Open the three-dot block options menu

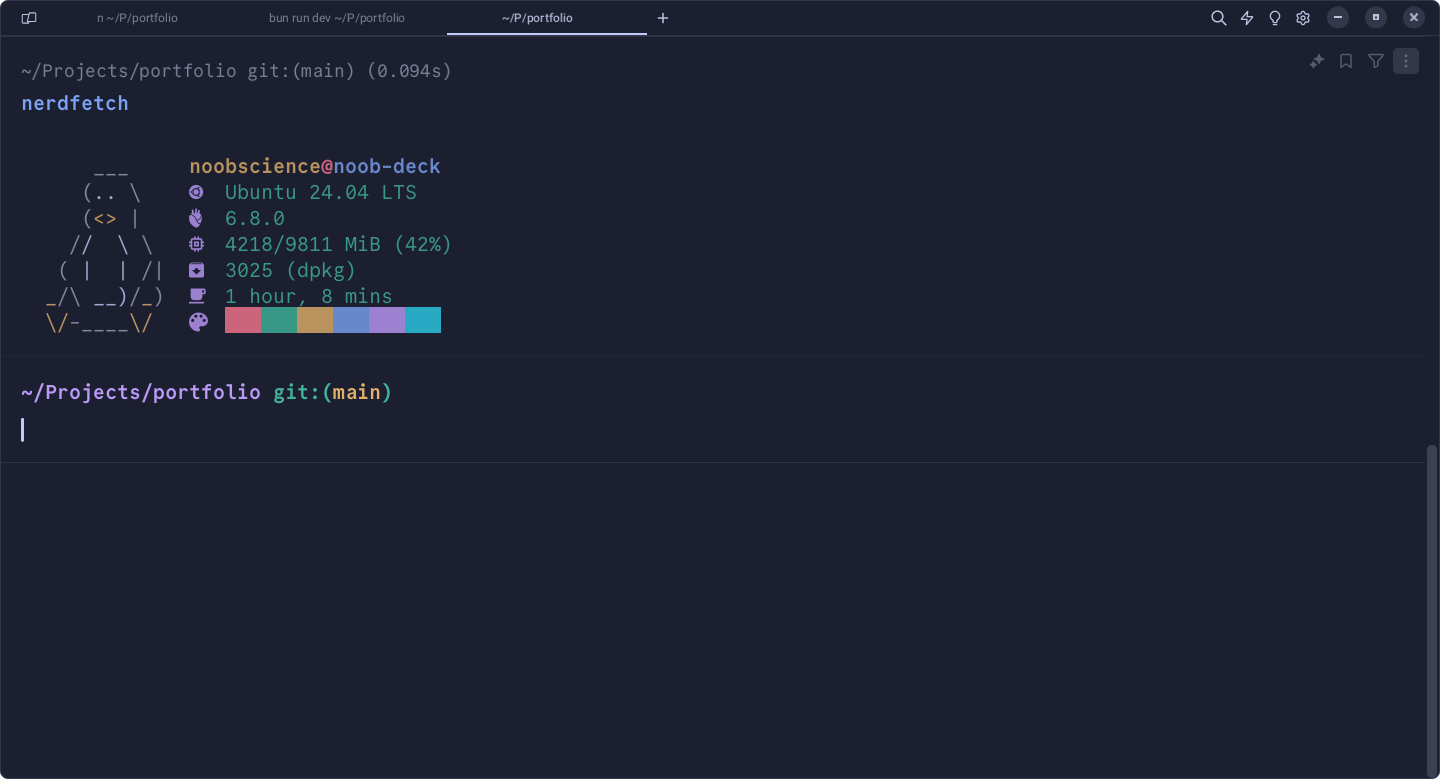(x=1406, y=62)
